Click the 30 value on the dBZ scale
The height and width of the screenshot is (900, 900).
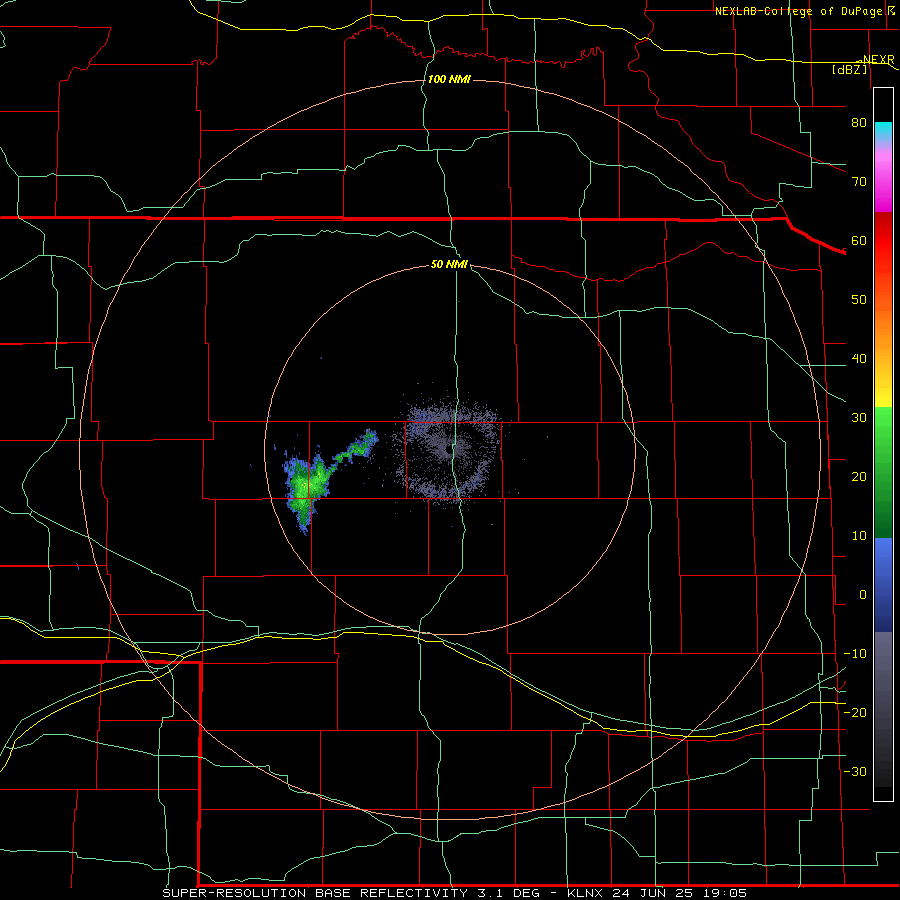pos(859,418)
